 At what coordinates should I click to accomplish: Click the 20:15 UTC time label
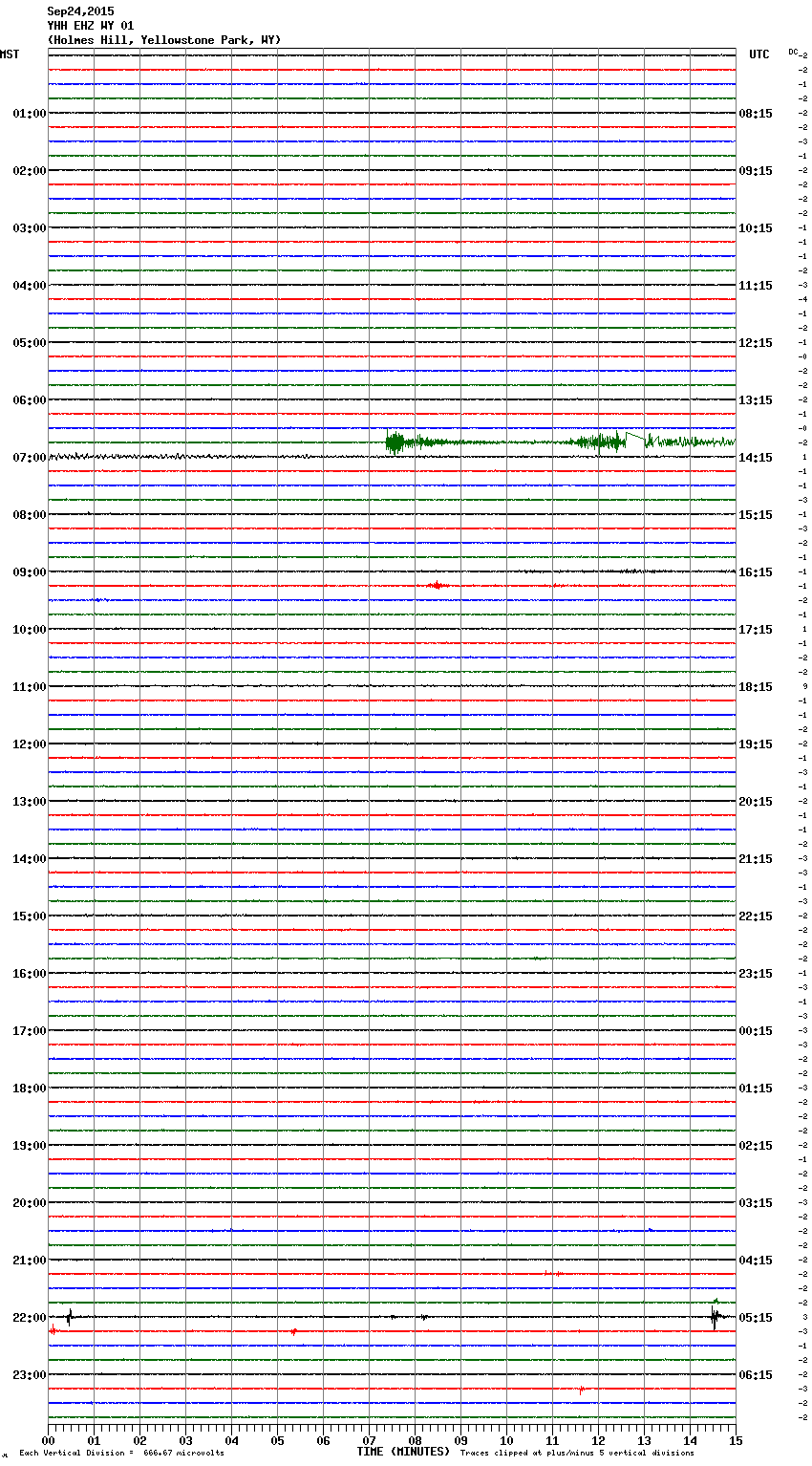pyautogui.click(x=756, y=802)
